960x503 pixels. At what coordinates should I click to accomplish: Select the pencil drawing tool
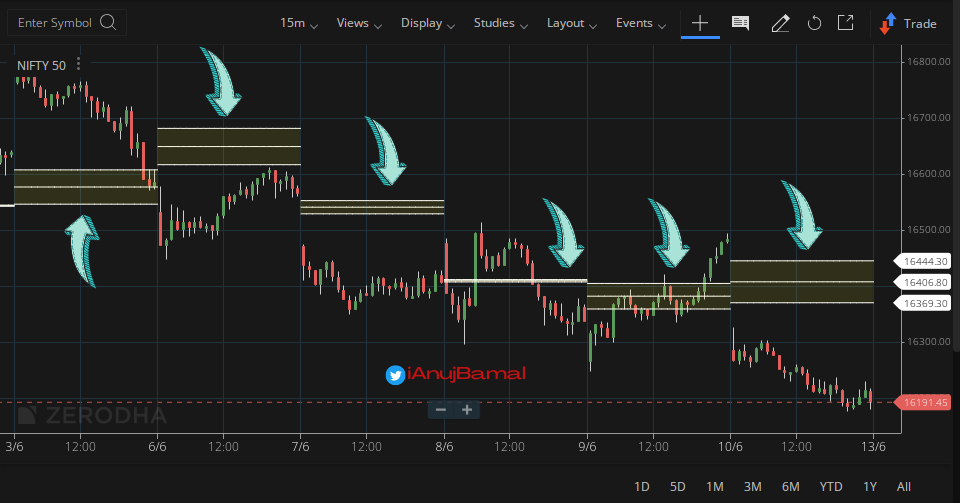point(780,23)
